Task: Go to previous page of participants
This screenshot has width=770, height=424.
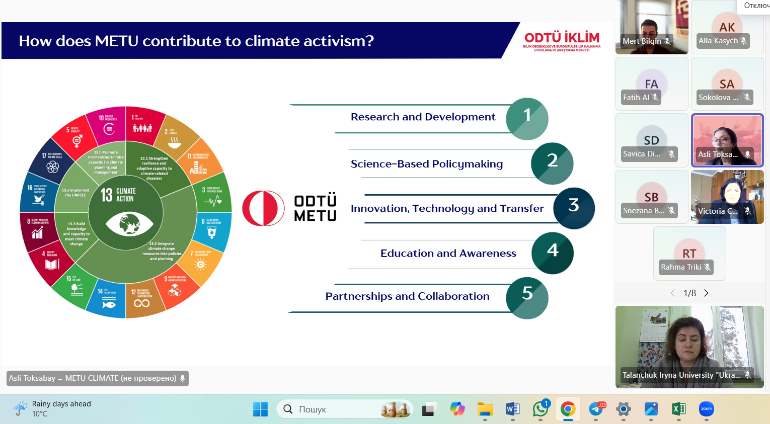Action: 672,293
